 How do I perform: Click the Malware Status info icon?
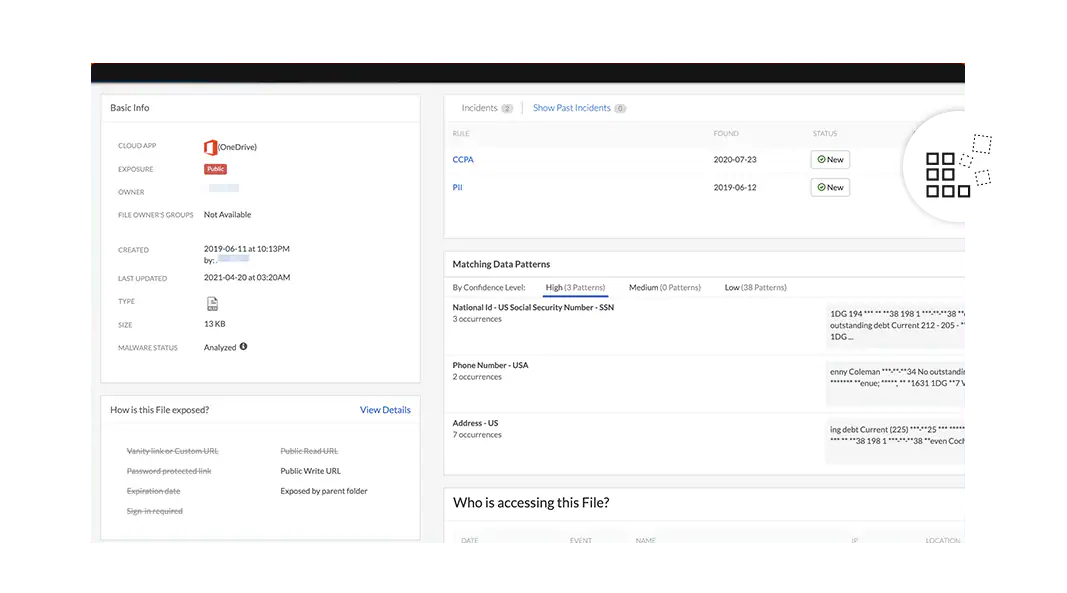[243, 347]
